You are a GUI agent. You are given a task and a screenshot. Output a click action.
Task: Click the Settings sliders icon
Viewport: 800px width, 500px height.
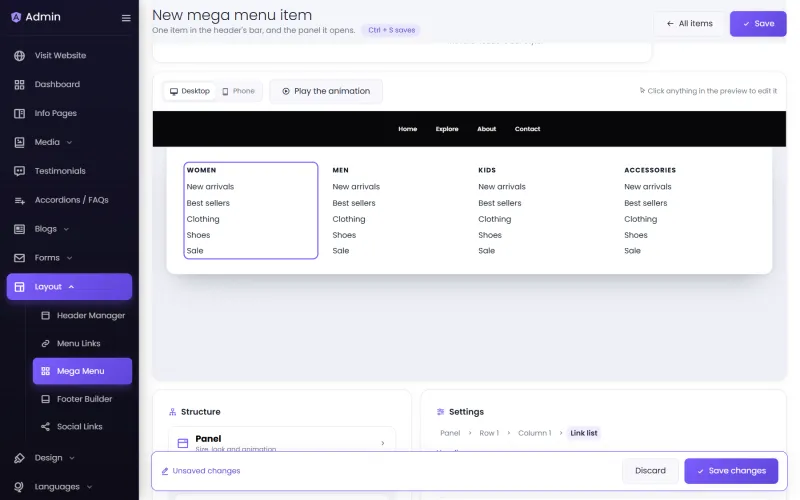click(440, 412)
